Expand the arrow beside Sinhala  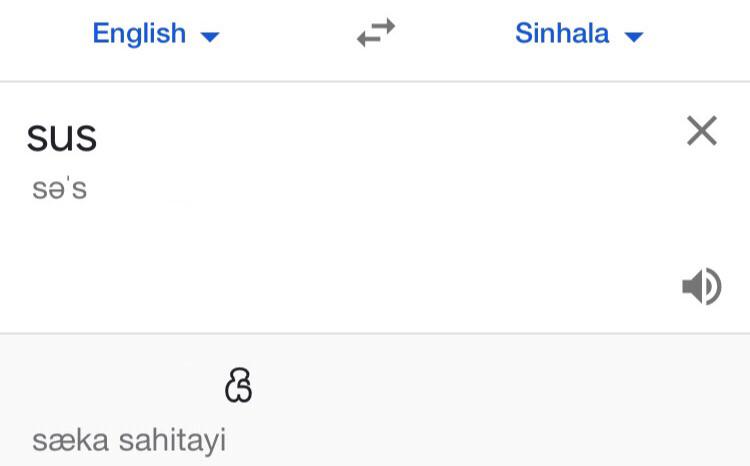pos(634,37)
